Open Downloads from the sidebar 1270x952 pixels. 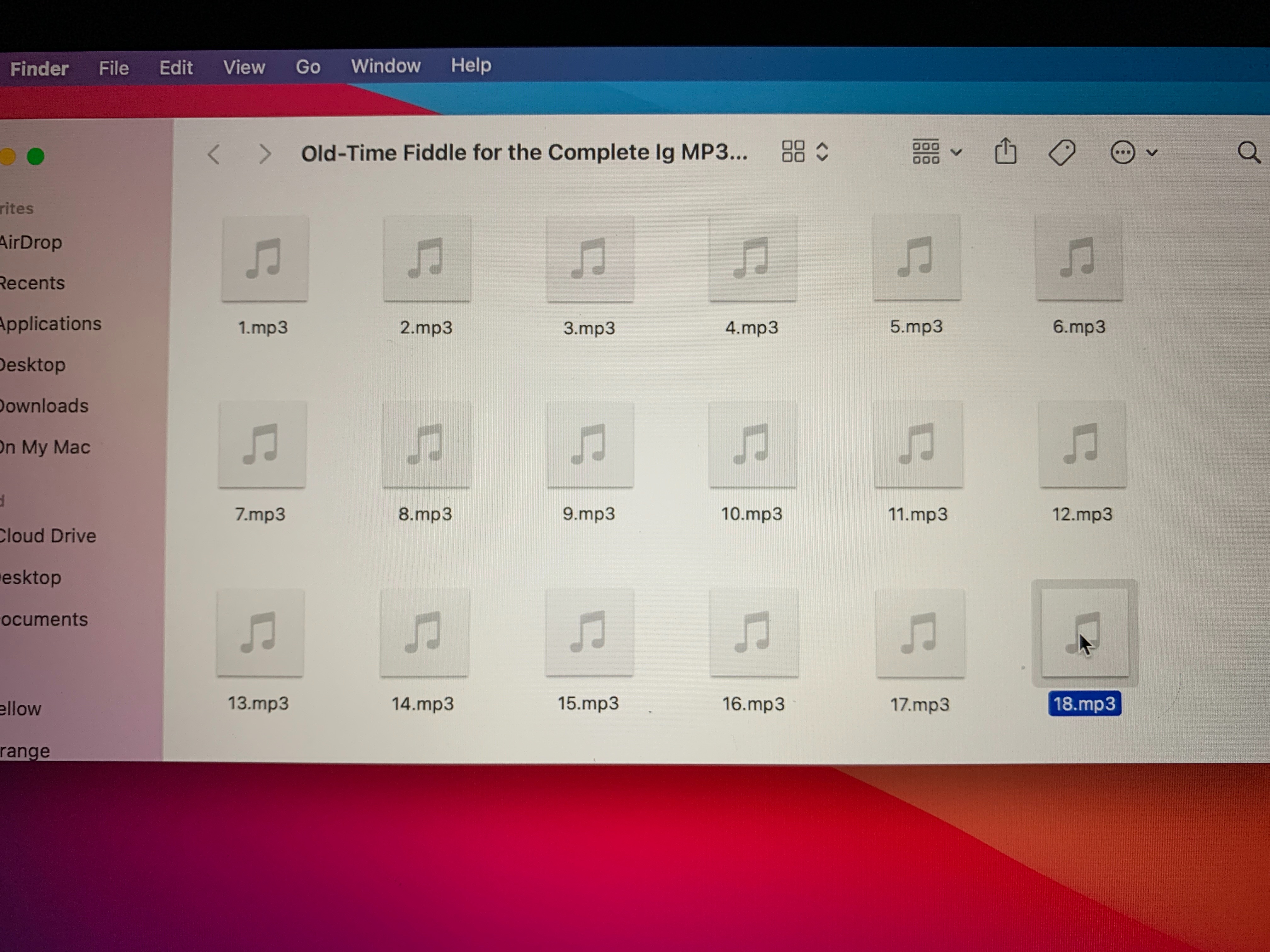(x=44, y=406)
